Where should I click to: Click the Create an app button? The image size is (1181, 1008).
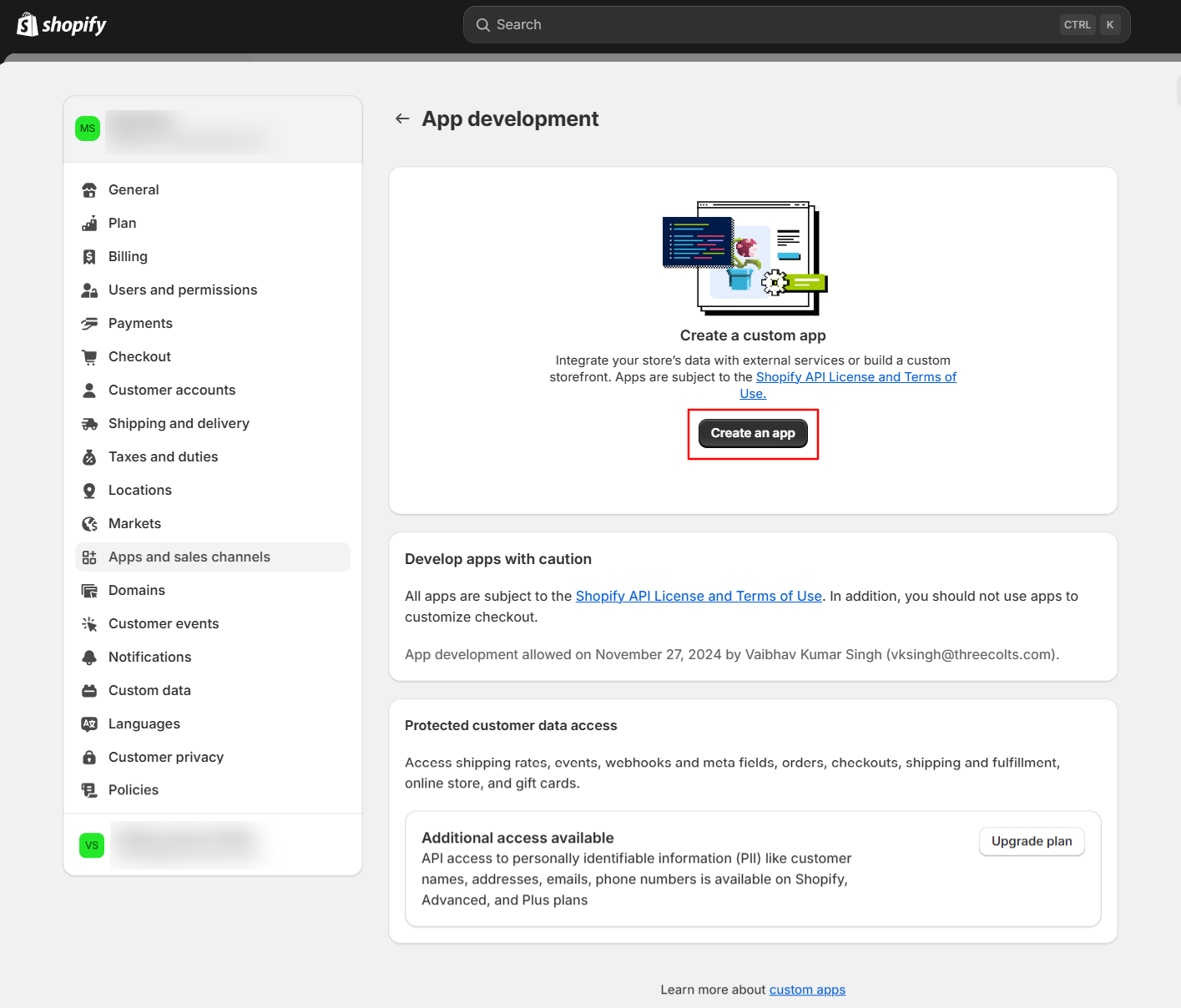(753, 433)
